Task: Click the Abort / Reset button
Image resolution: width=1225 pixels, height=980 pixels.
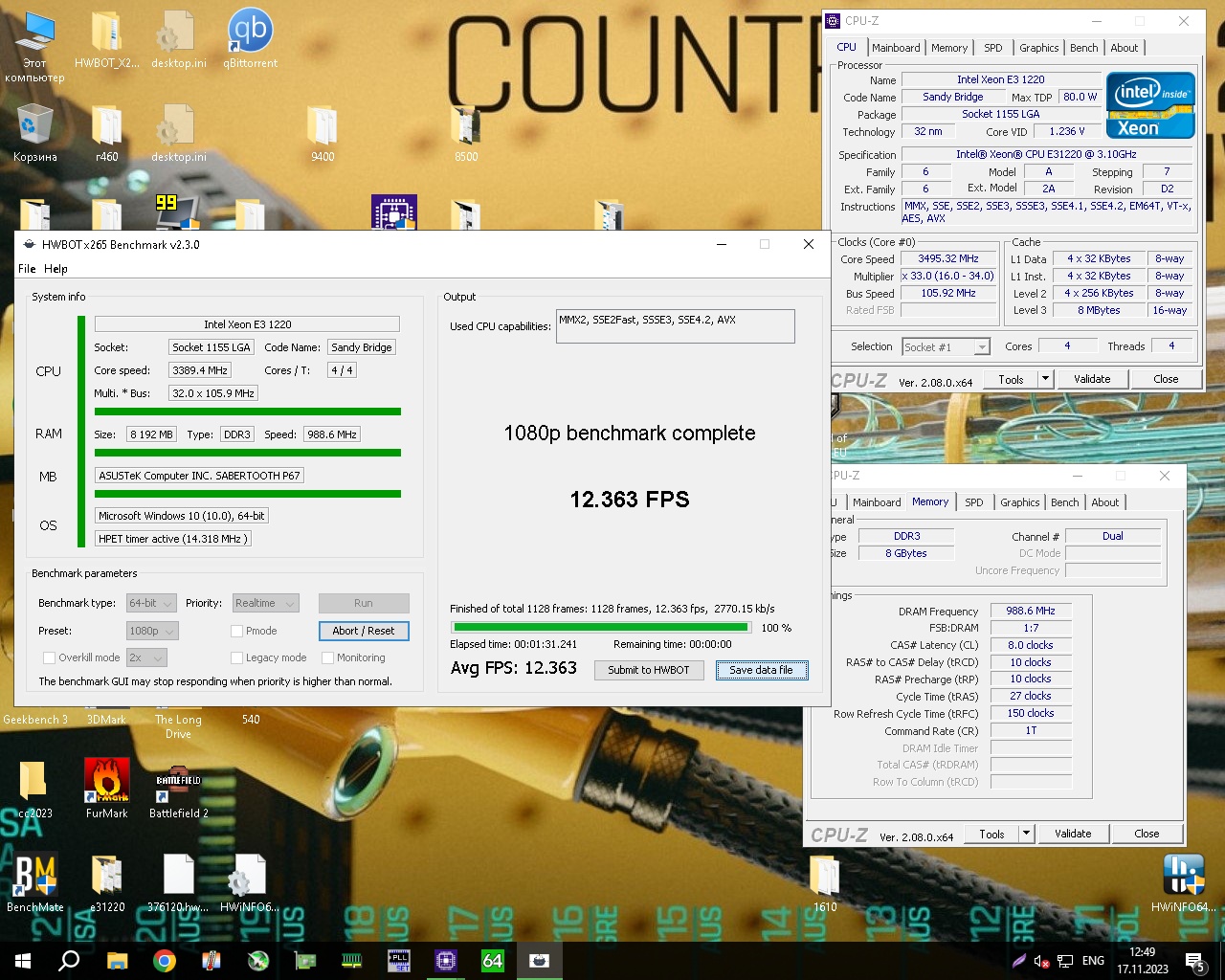Action: point(364,631)
